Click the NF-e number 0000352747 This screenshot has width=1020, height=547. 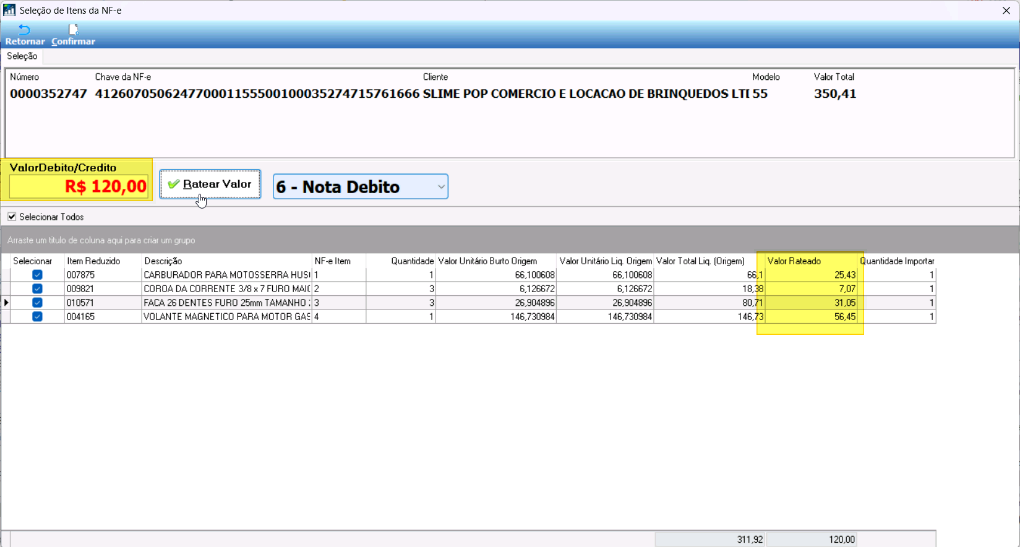pyautogui.click(x=48, y=94)
